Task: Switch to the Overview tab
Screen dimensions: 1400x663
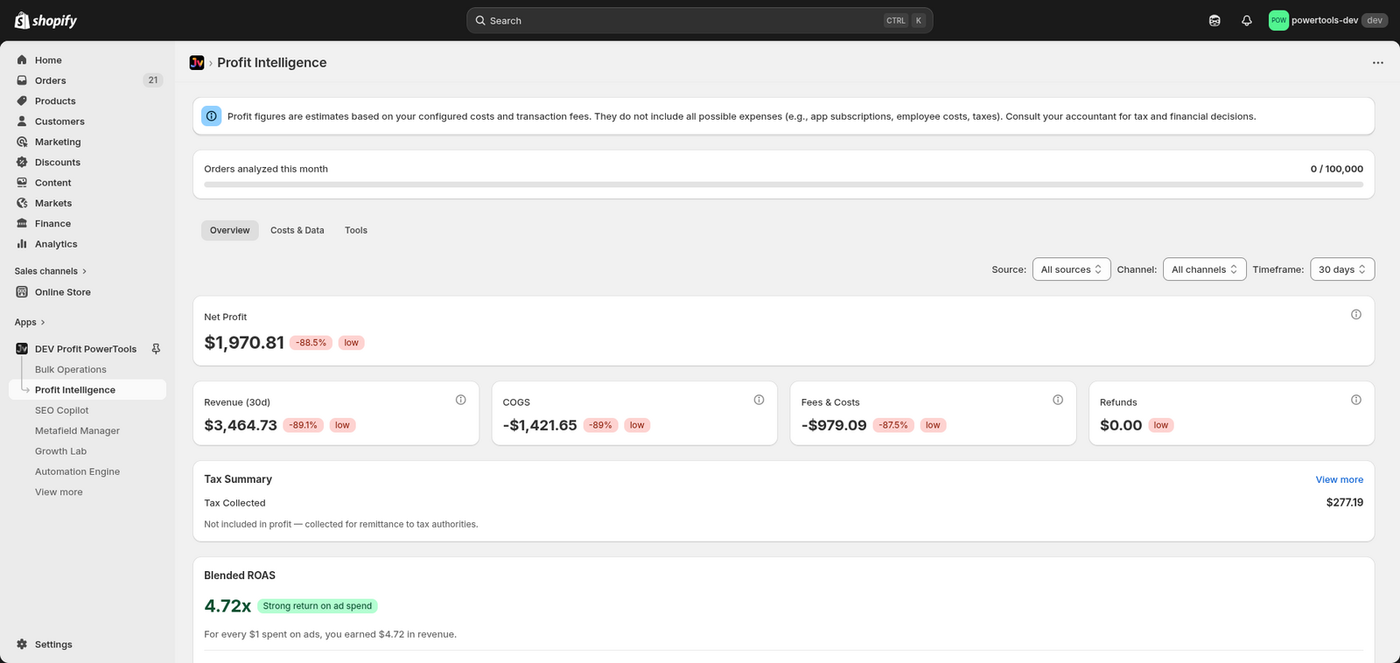Action: tap(230, 230)
